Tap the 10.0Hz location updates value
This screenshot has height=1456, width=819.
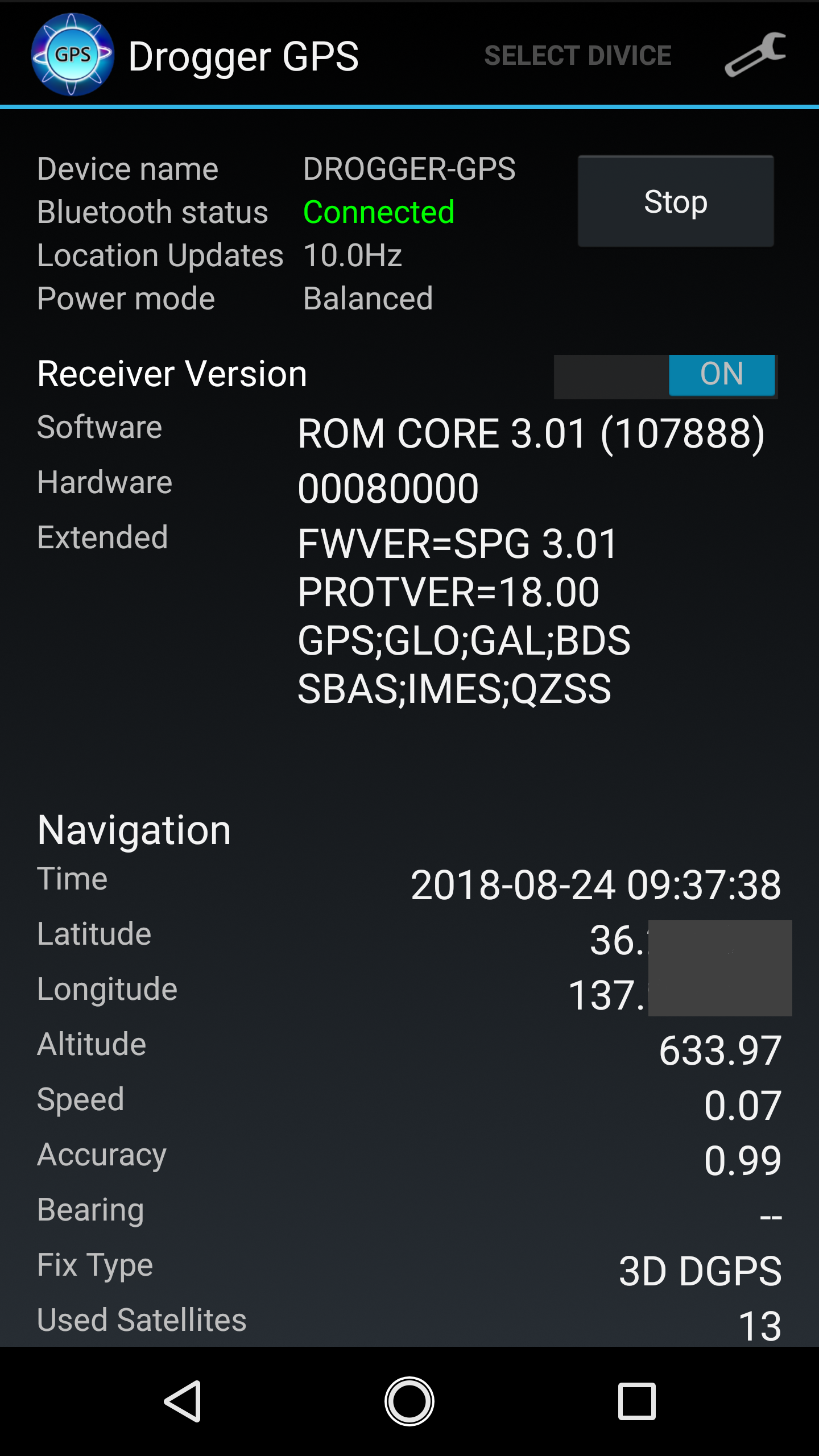[353, 255]
